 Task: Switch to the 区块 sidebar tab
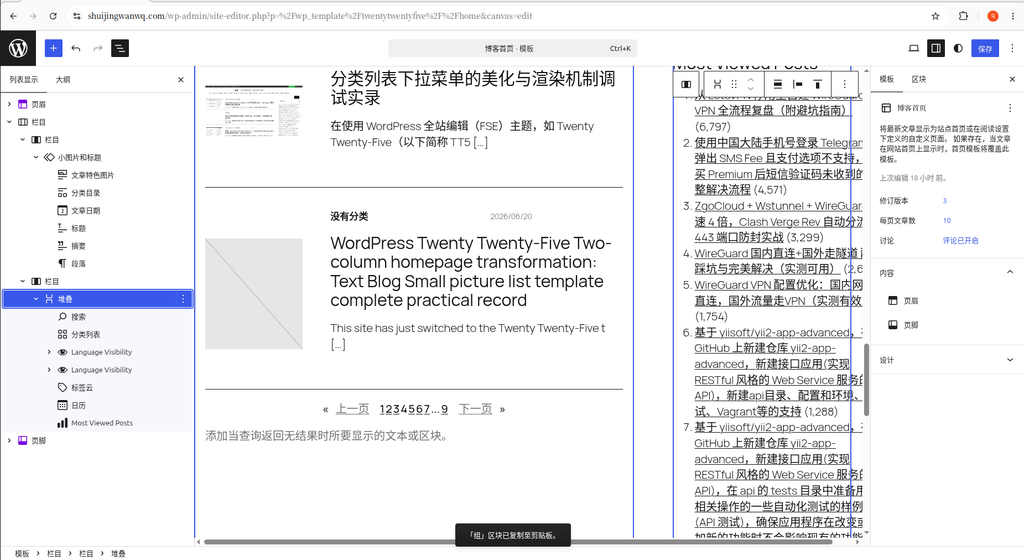919,79
